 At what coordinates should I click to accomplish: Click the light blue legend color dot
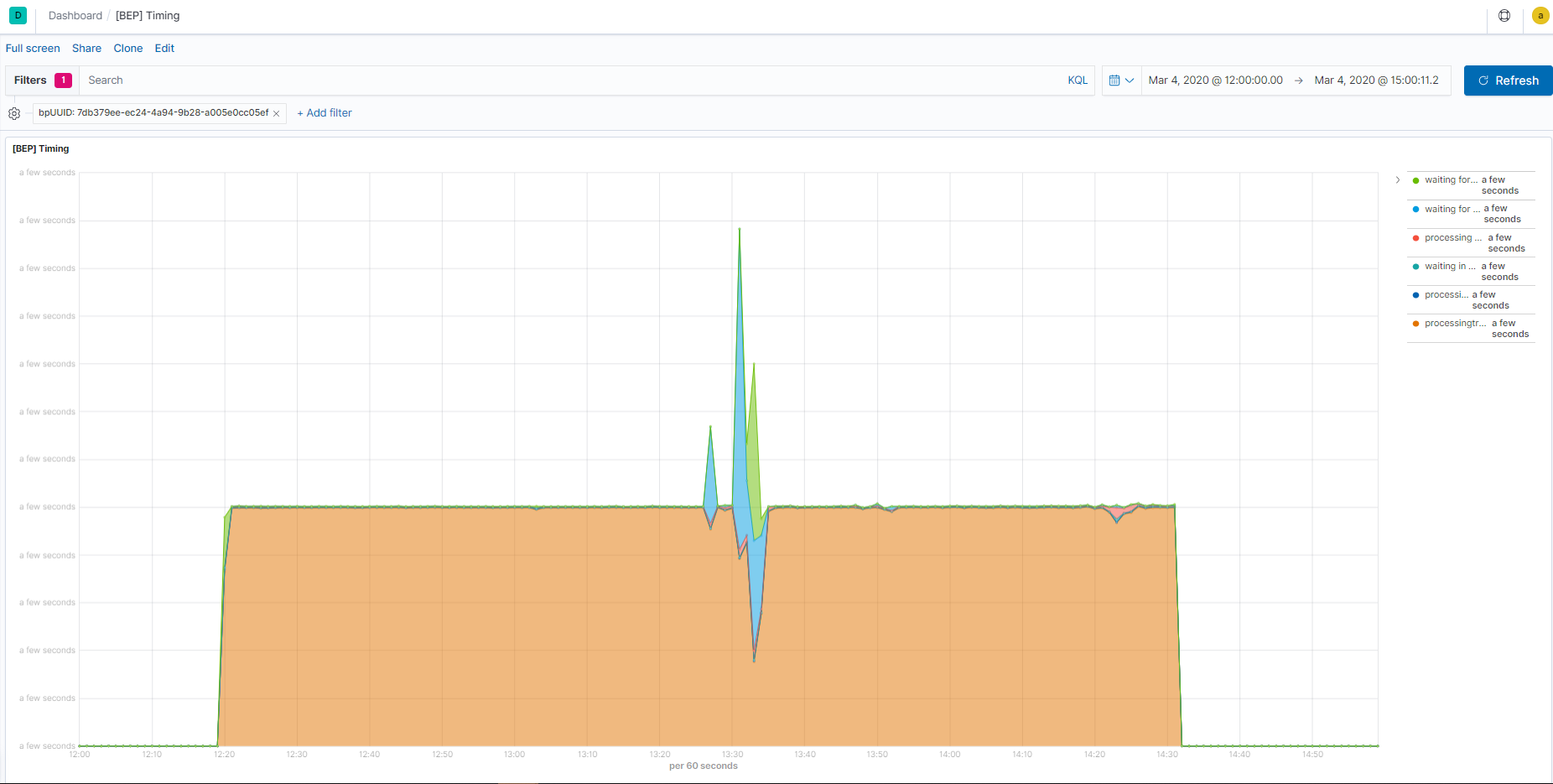point(1415,210)
